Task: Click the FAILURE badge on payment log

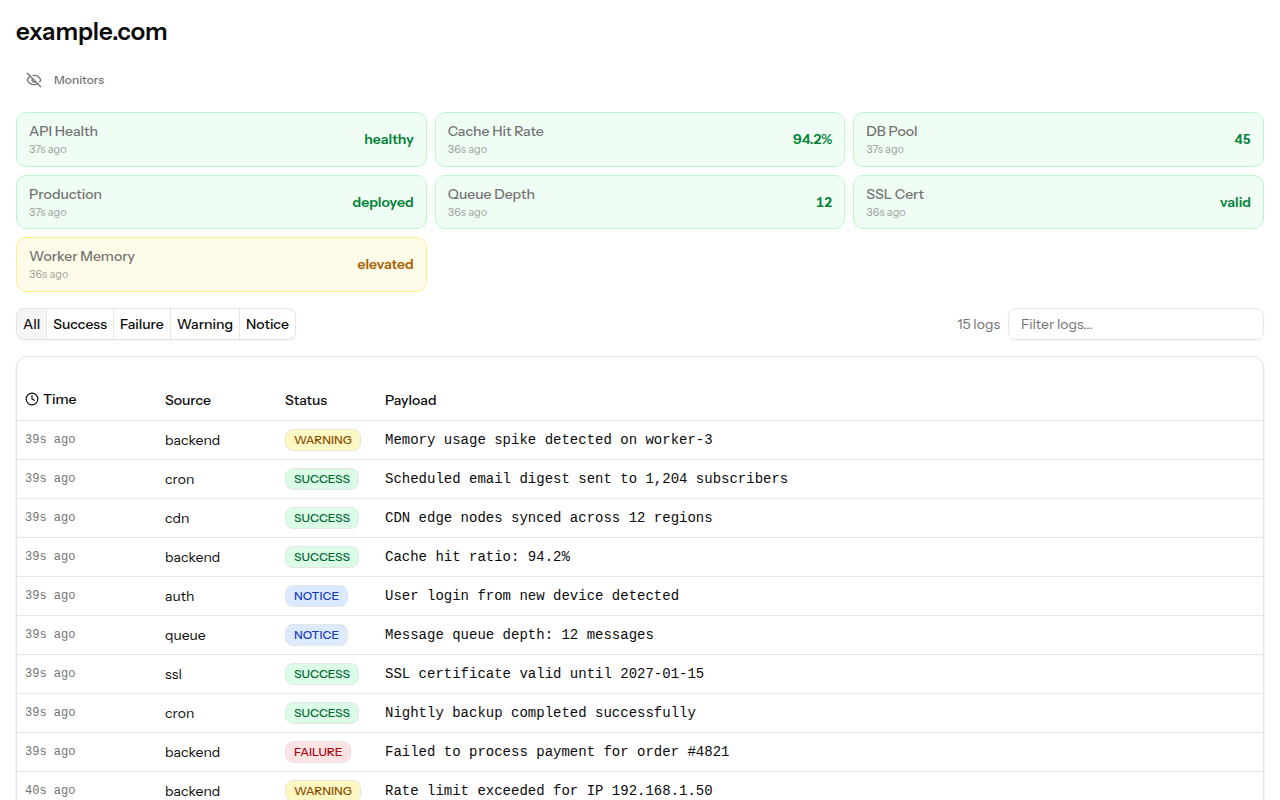Action: point(318,752)
